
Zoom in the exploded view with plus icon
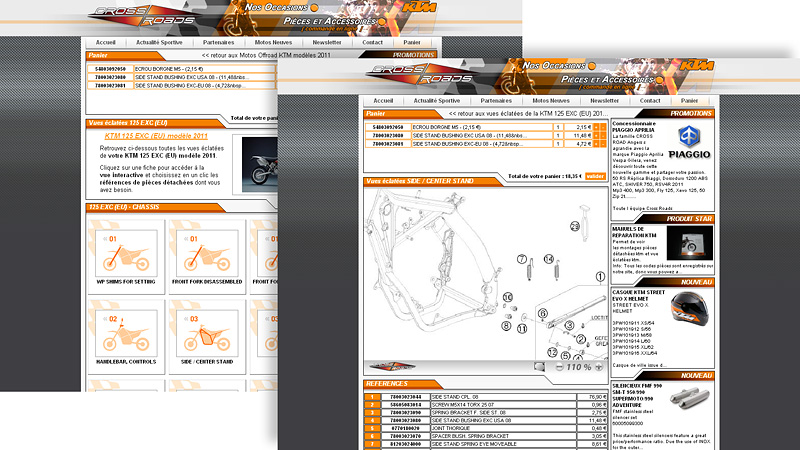[x=599, y=367]
